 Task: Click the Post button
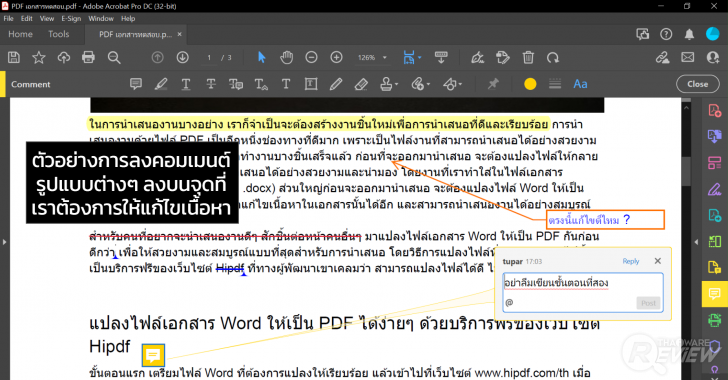click(x=648, y=303)
